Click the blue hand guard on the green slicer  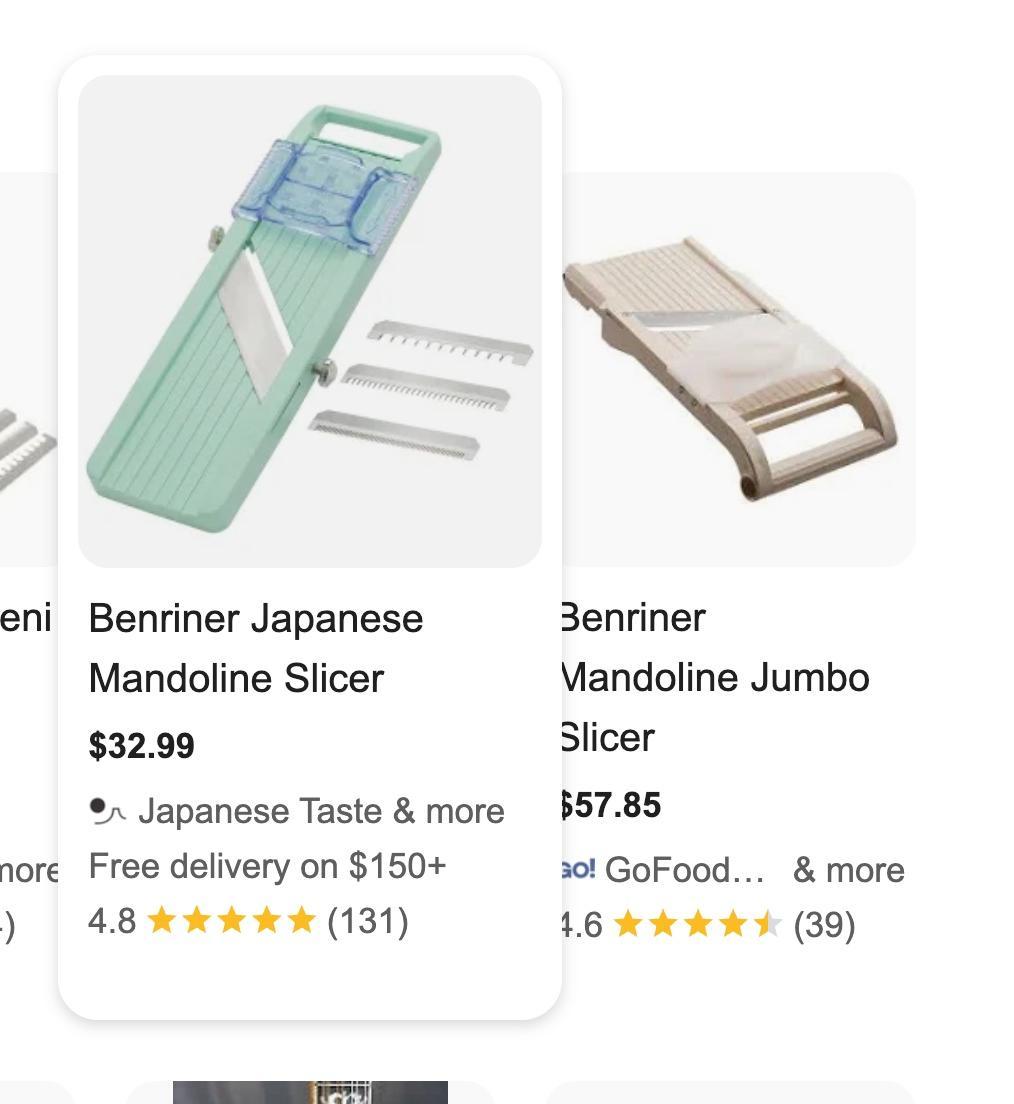coord(325,195)
